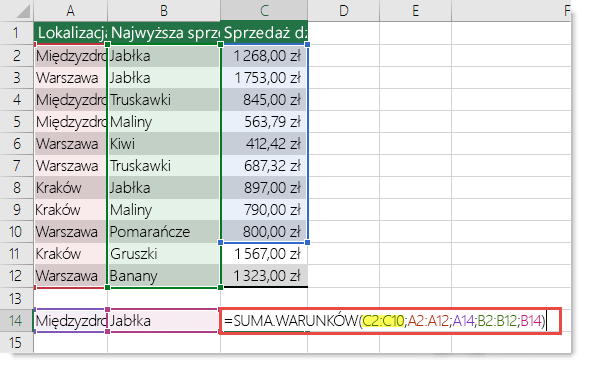The height and width of the screenshot is (368, 598).
Task: Select the Gruszki cell
Action: point(164,254)
